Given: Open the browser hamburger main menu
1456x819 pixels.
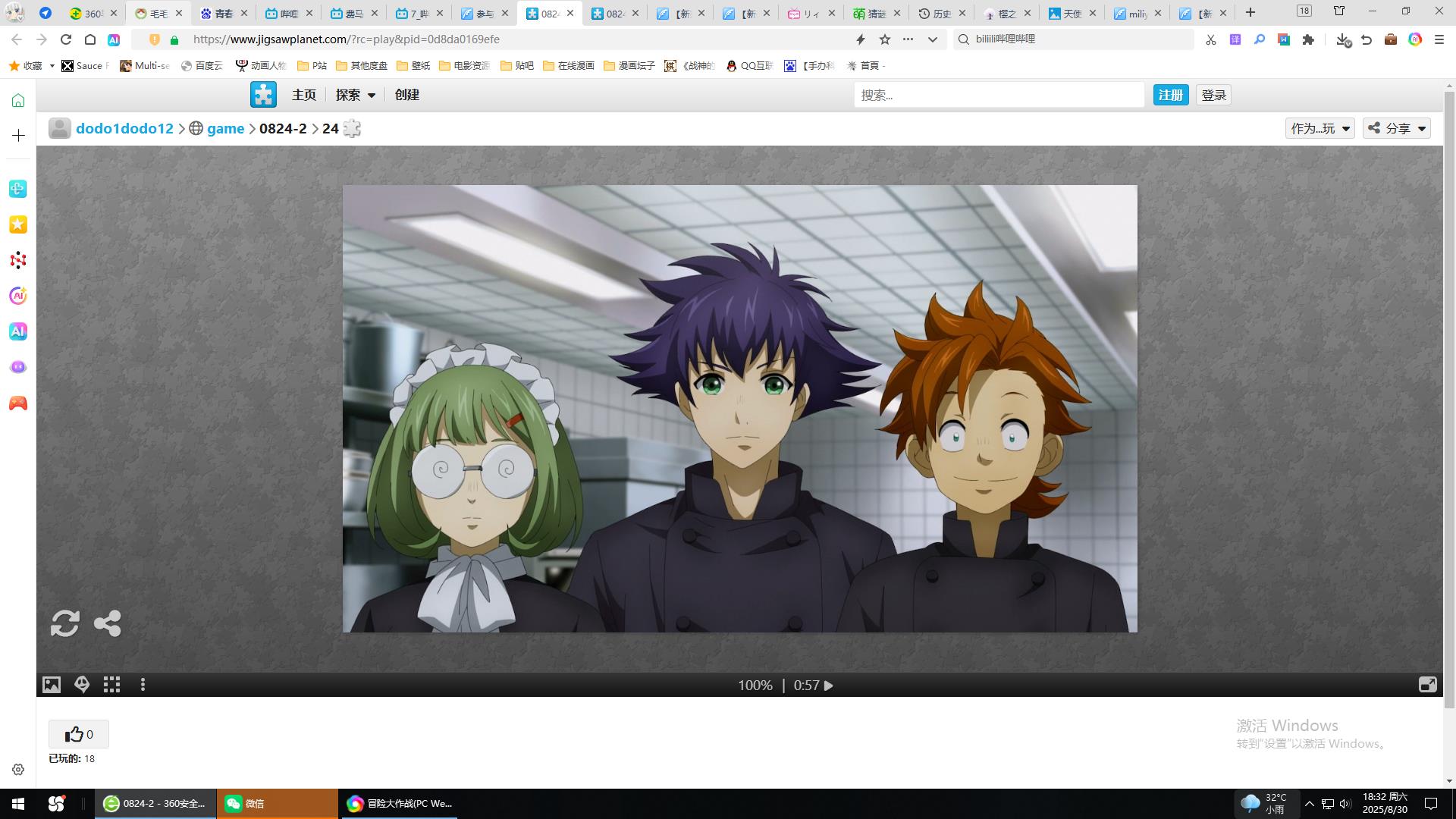Looking at the screenshot, I should (1439, 39).
